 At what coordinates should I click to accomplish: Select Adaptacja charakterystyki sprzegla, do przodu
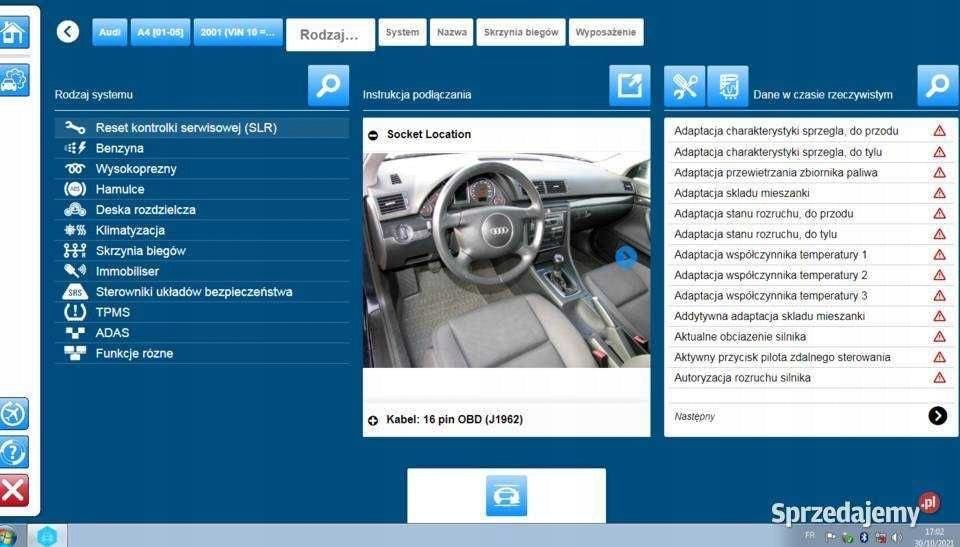[810, 131]
